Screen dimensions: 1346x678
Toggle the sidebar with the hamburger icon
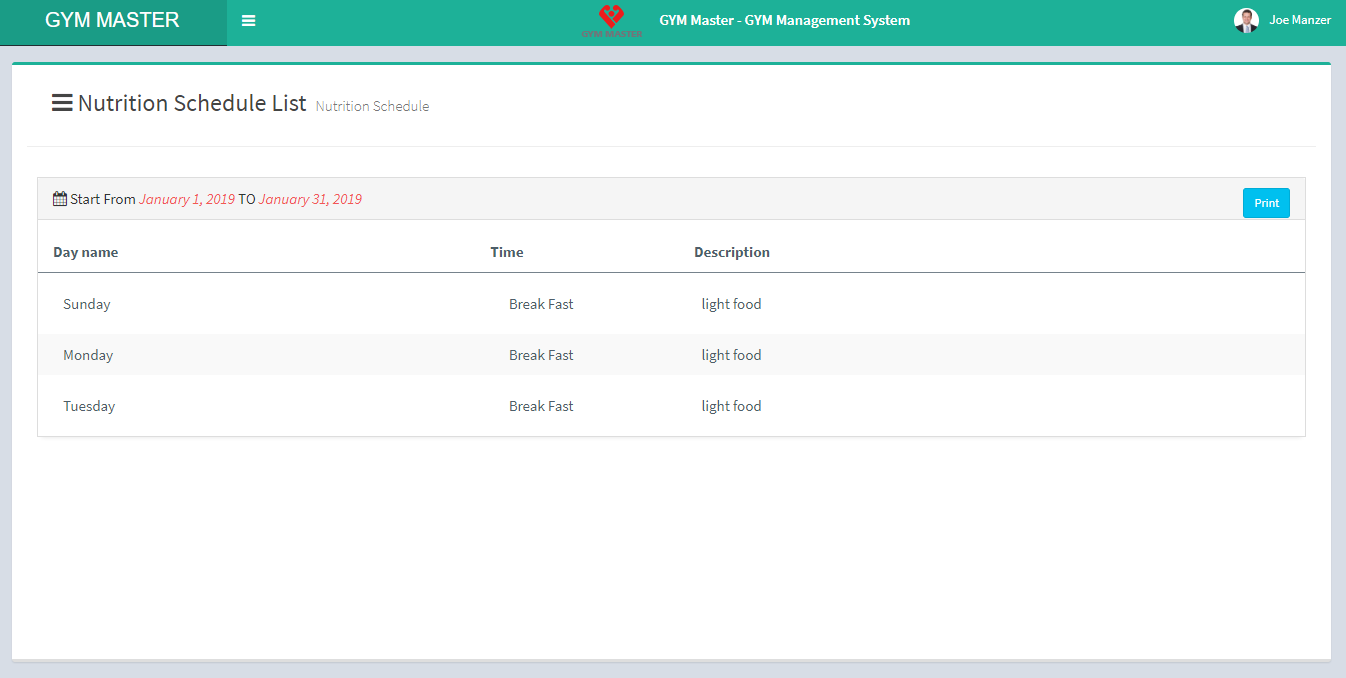[248, 21]
